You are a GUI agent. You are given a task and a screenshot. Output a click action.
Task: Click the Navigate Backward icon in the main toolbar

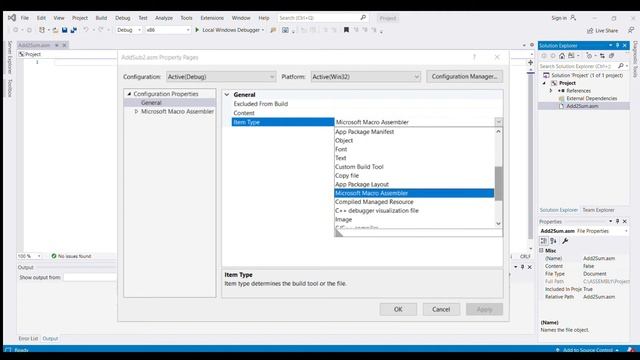point(15,30)
